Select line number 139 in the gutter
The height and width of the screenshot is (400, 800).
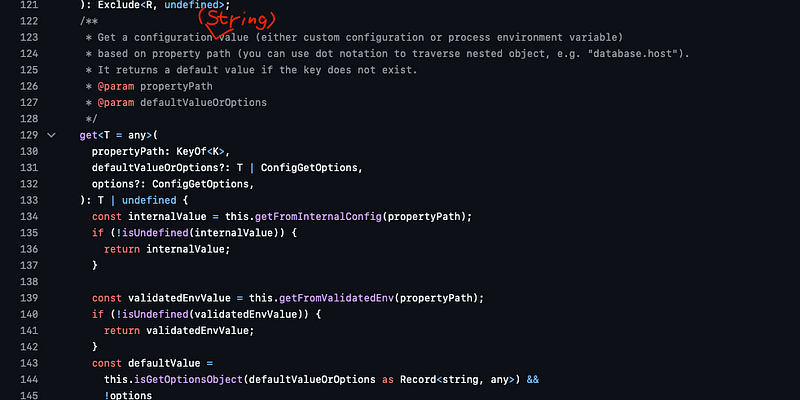coord(29,298)
